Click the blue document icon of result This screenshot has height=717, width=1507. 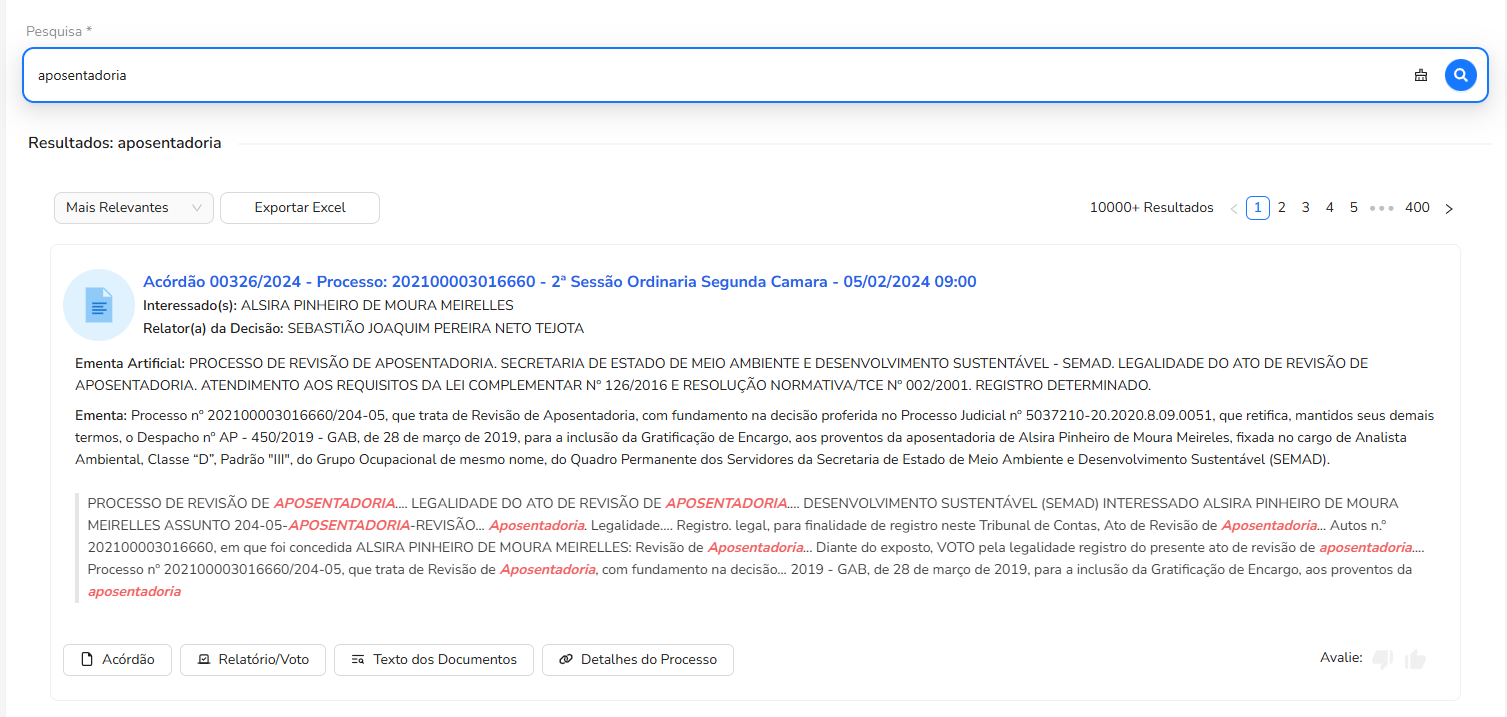point(98,305)
